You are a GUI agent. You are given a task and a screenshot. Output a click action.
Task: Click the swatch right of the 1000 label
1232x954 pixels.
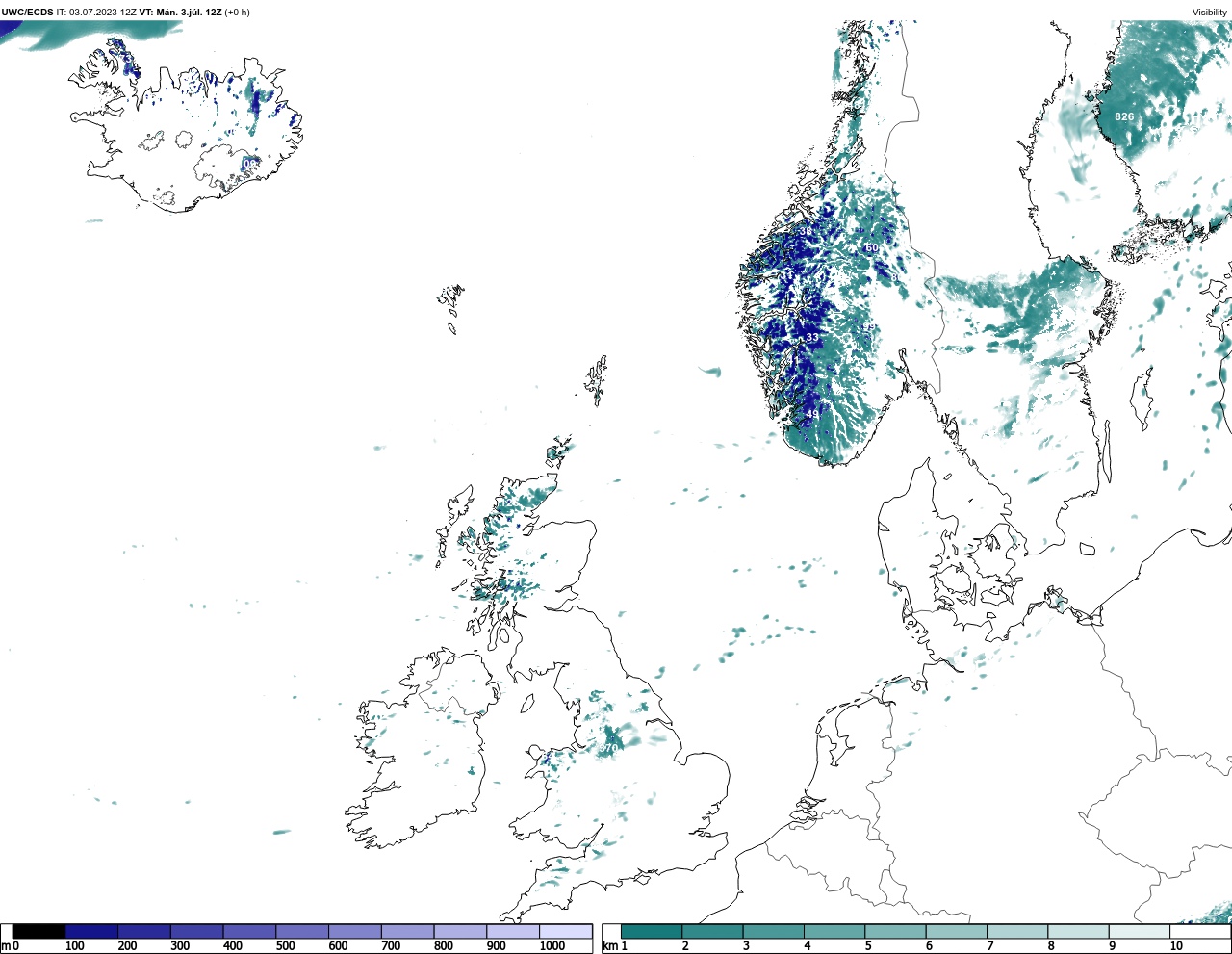pyautogui.click(x=565, y=931)
